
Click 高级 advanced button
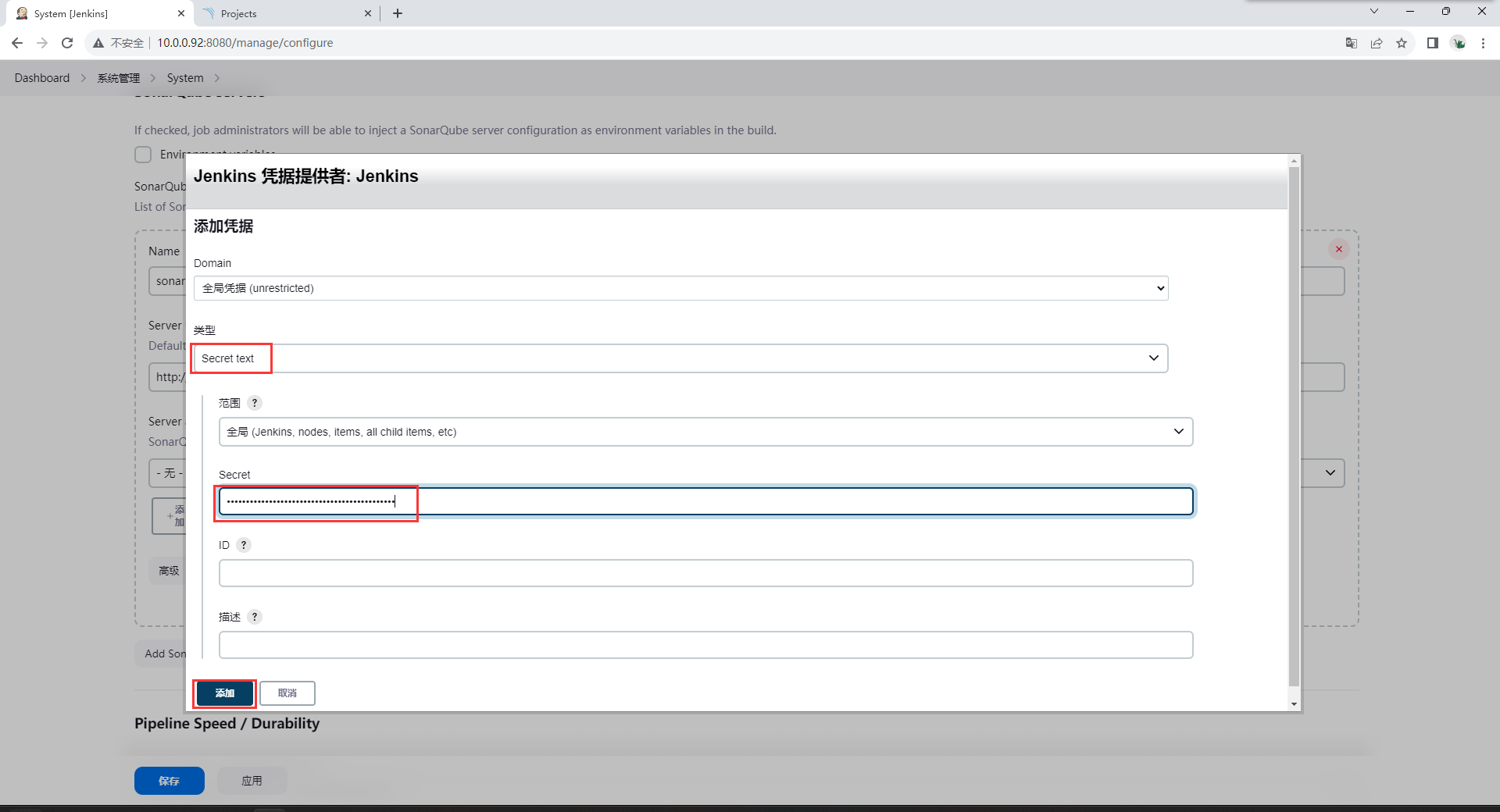click(168, 571)
